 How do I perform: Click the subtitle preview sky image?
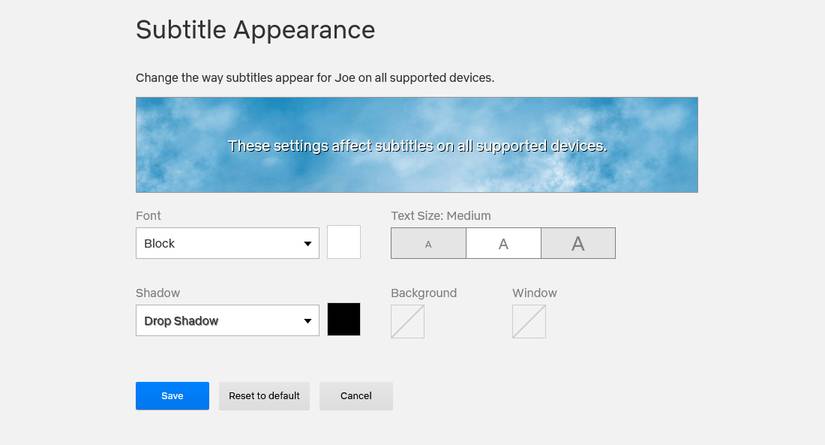pos(417,145)
